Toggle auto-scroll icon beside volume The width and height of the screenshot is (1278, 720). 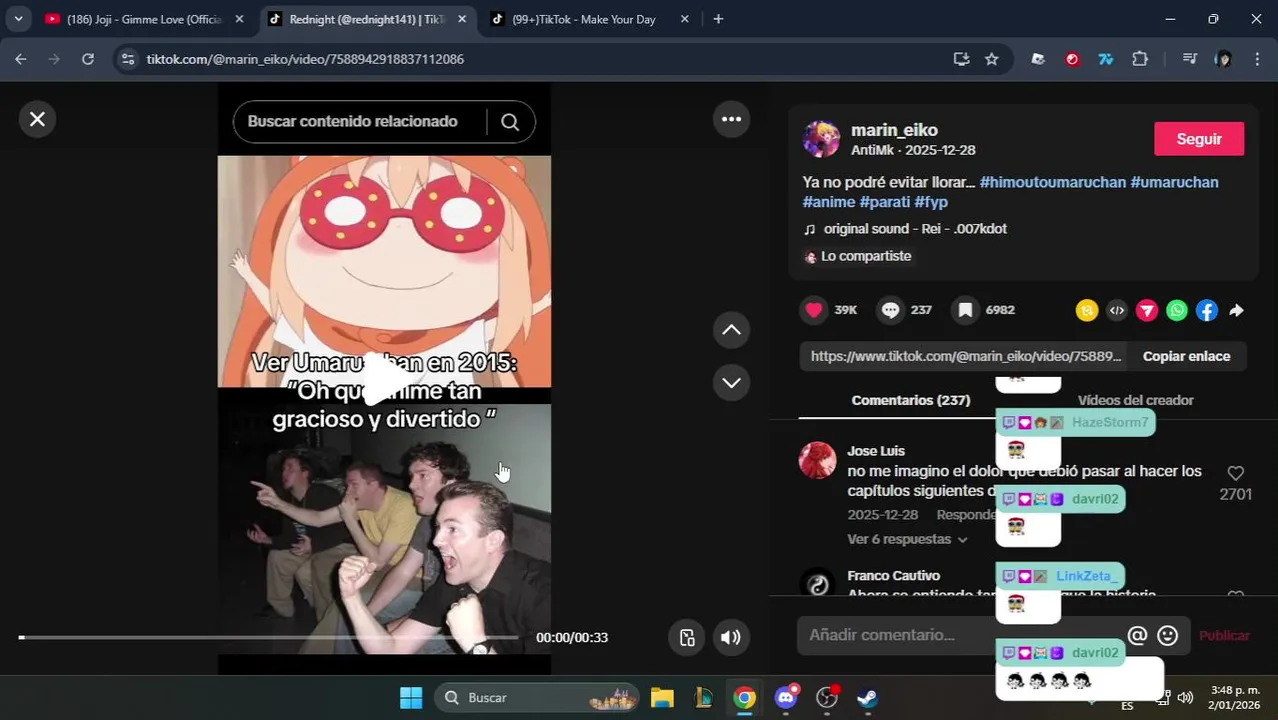[687, 637]
